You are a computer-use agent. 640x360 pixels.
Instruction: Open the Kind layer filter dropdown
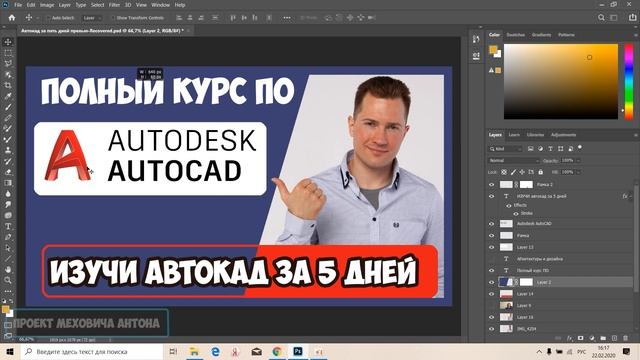pos(505,149)
